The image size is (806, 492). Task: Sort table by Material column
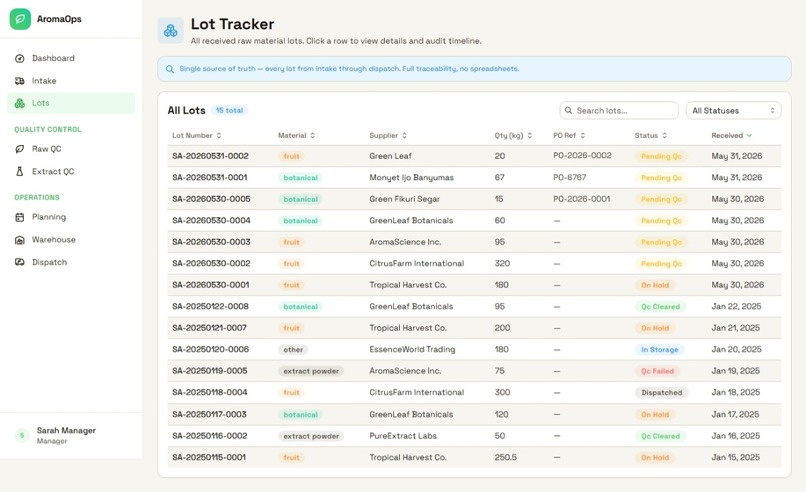click(x=296, y=135)
